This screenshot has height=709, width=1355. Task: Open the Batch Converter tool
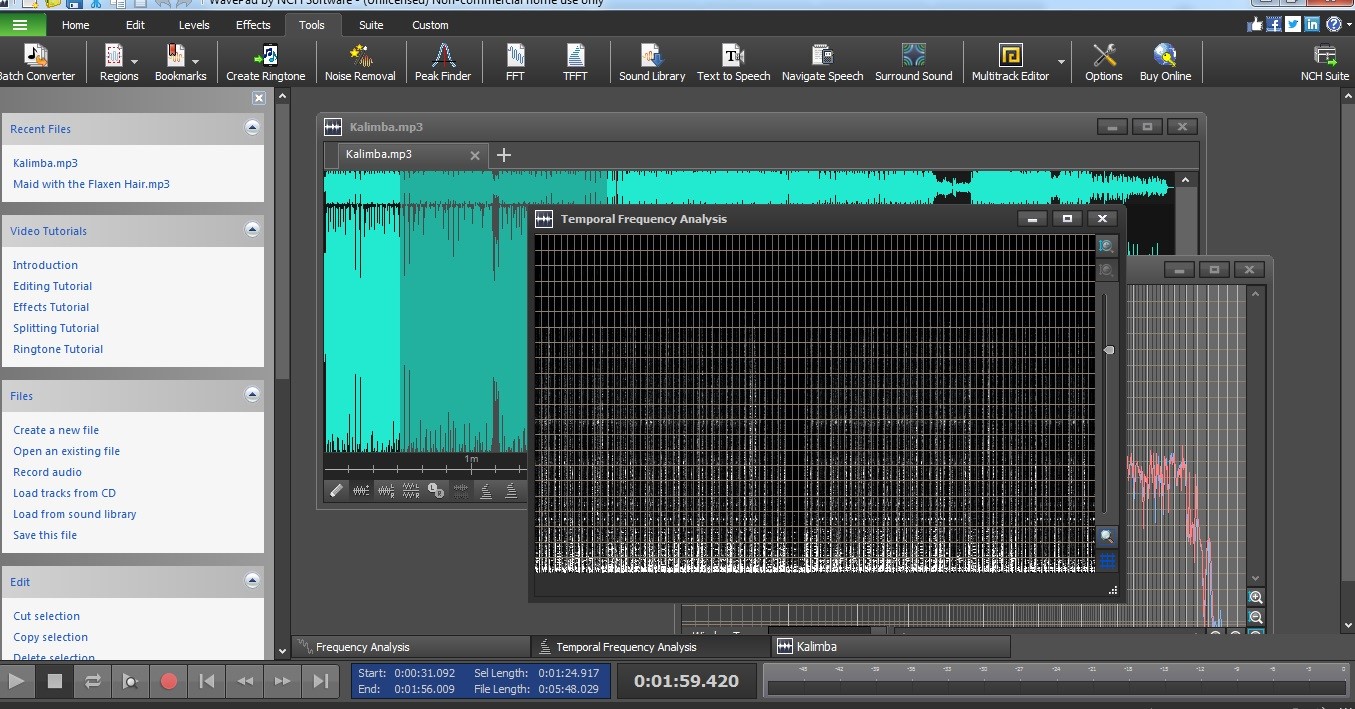click(36, 62)
